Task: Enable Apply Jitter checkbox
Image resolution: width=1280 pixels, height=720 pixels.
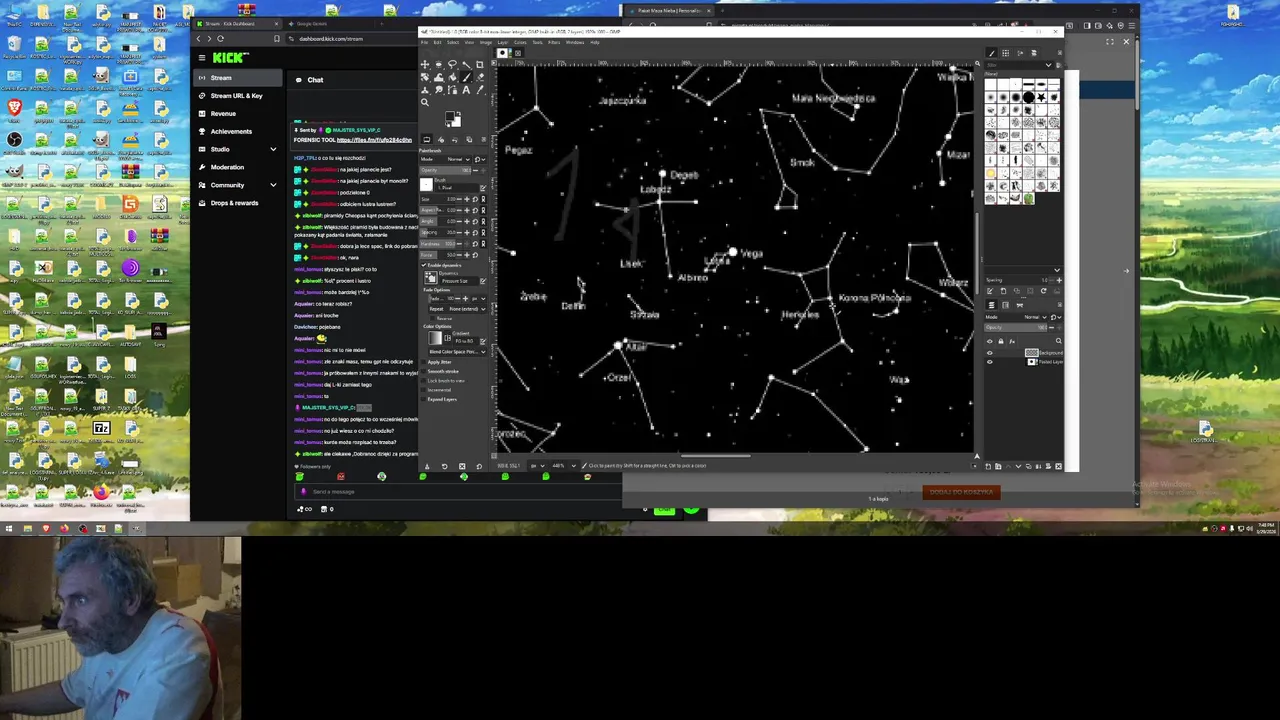Action: (423, 362)
